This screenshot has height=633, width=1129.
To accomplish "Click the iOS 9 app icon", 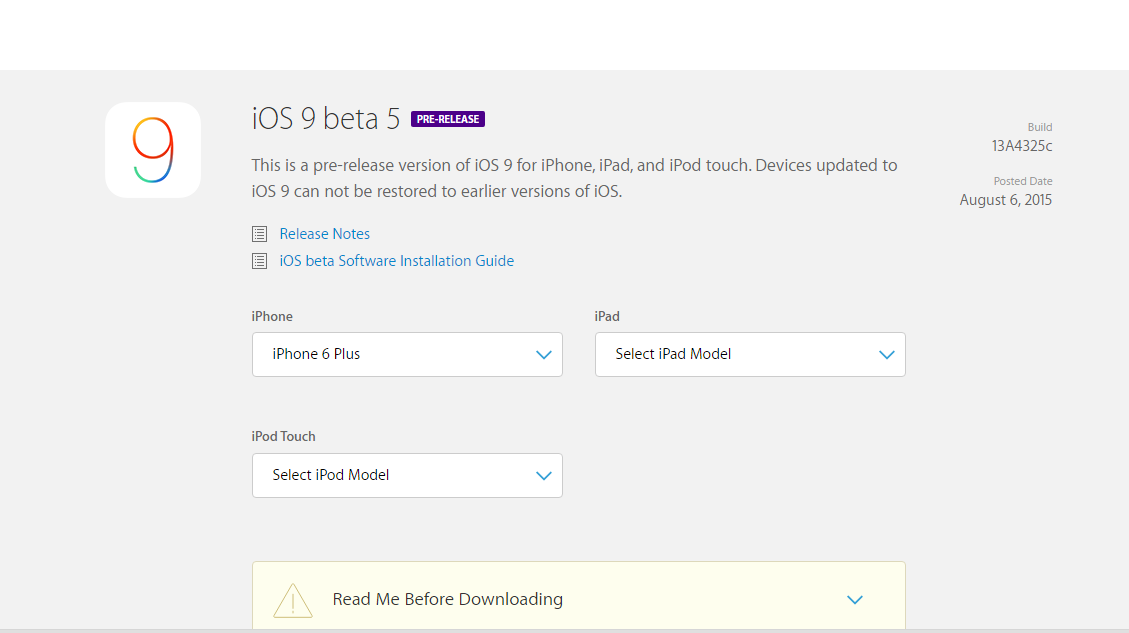I will tap(153, 150).
